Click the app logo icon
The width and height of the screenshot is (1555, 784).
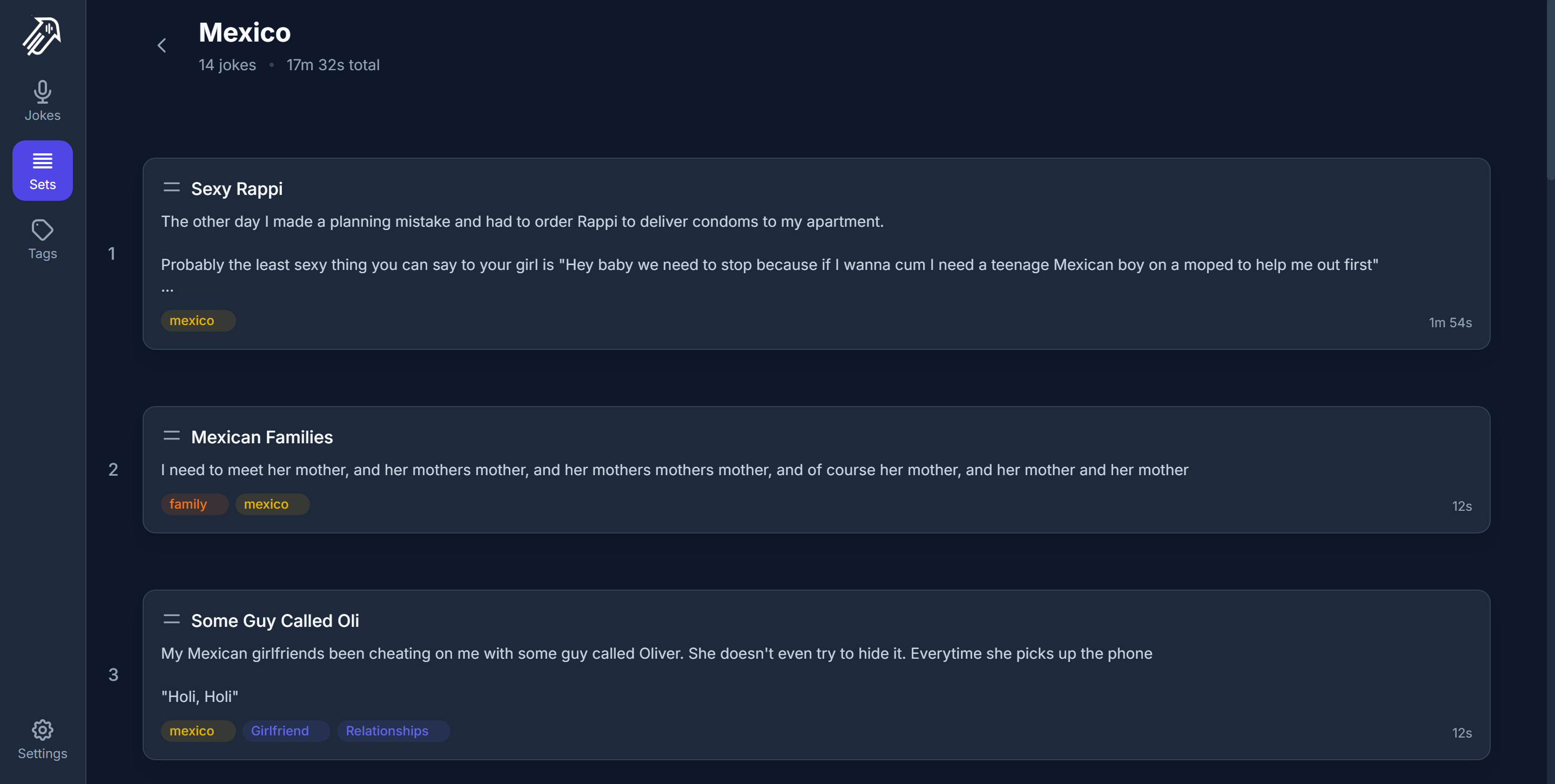(x=42, y=36)
